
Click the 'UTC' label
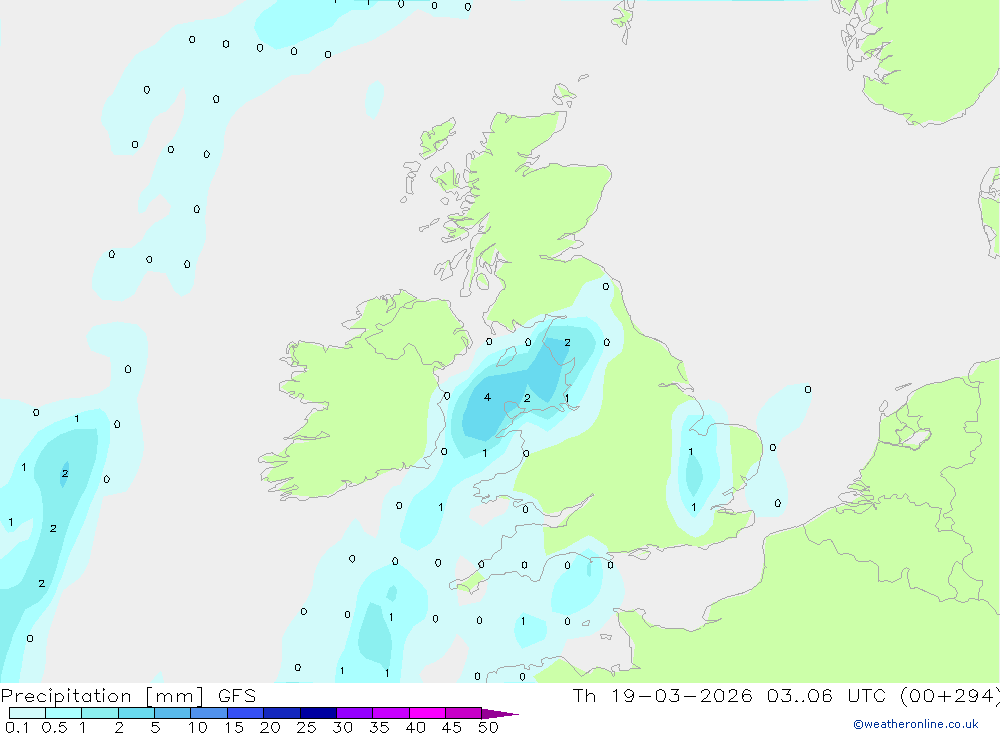point(867,696)
